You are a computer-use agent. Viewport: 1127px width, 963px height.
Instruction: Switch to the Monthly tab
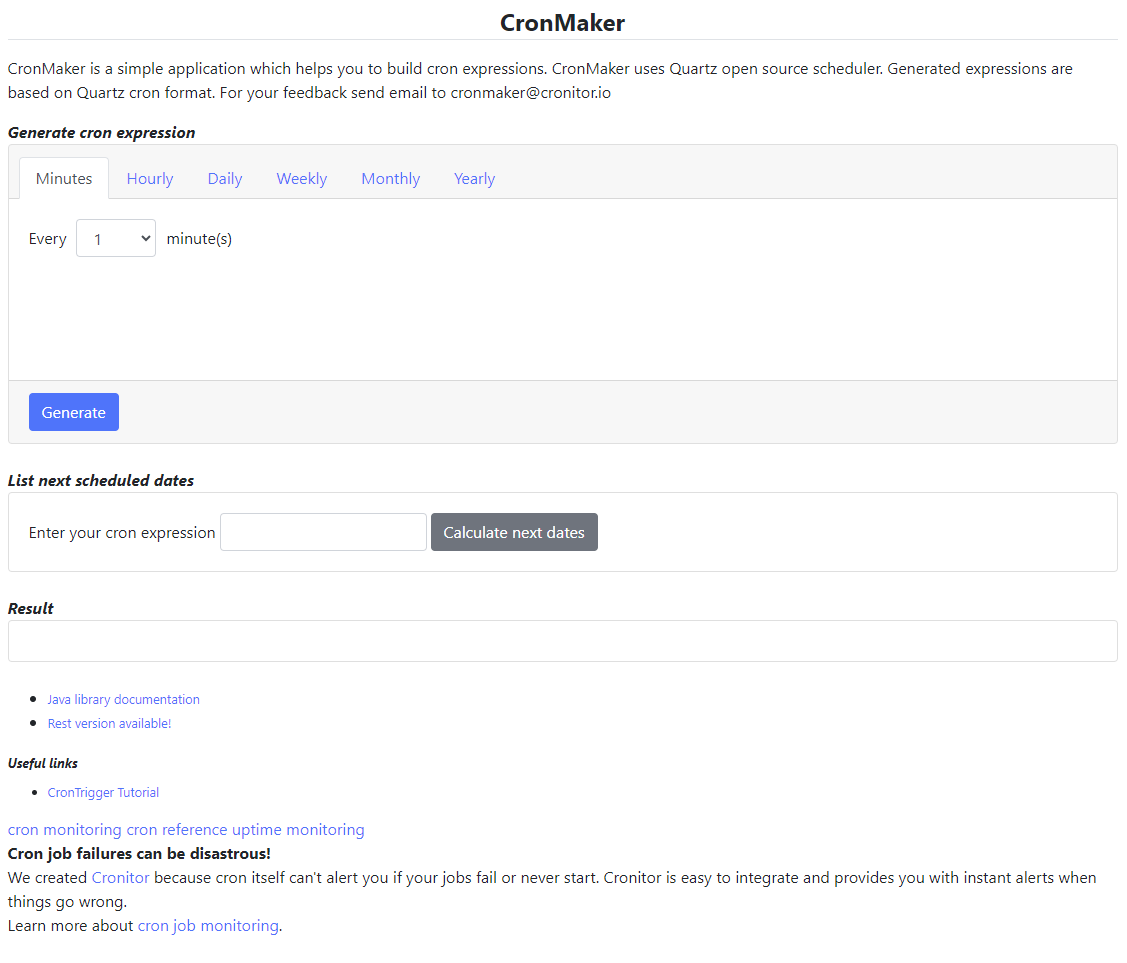pos(390,178)
